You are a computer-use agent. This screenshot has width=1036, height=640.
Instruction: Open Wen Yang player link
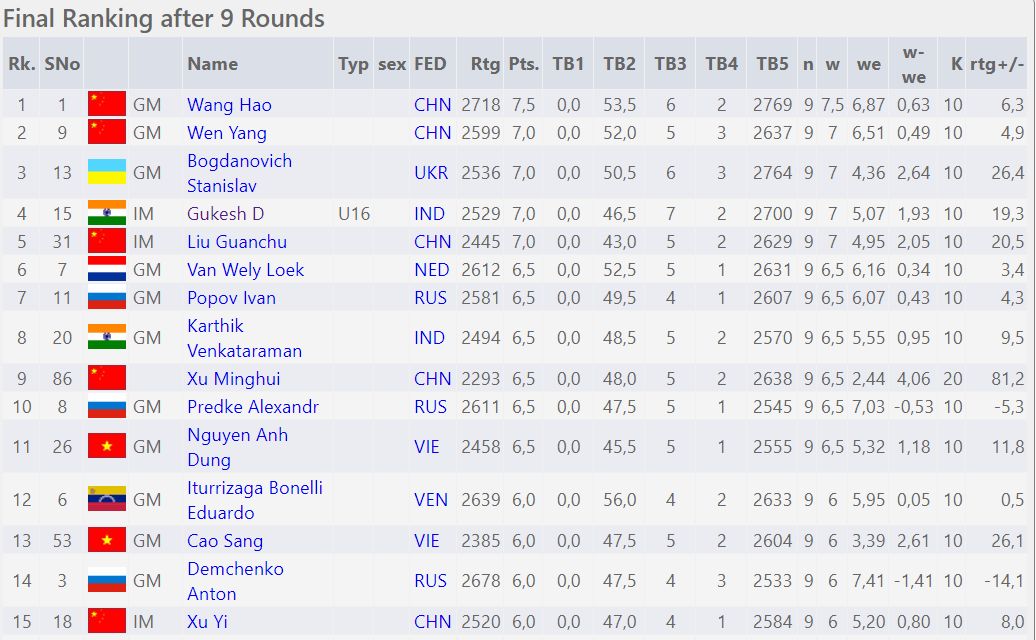click(227, 133)
